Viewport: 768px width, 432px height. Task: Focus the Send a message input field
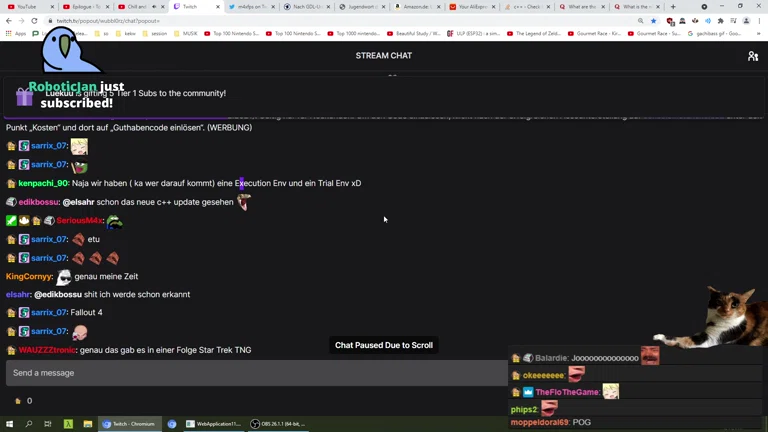point(255,373)
